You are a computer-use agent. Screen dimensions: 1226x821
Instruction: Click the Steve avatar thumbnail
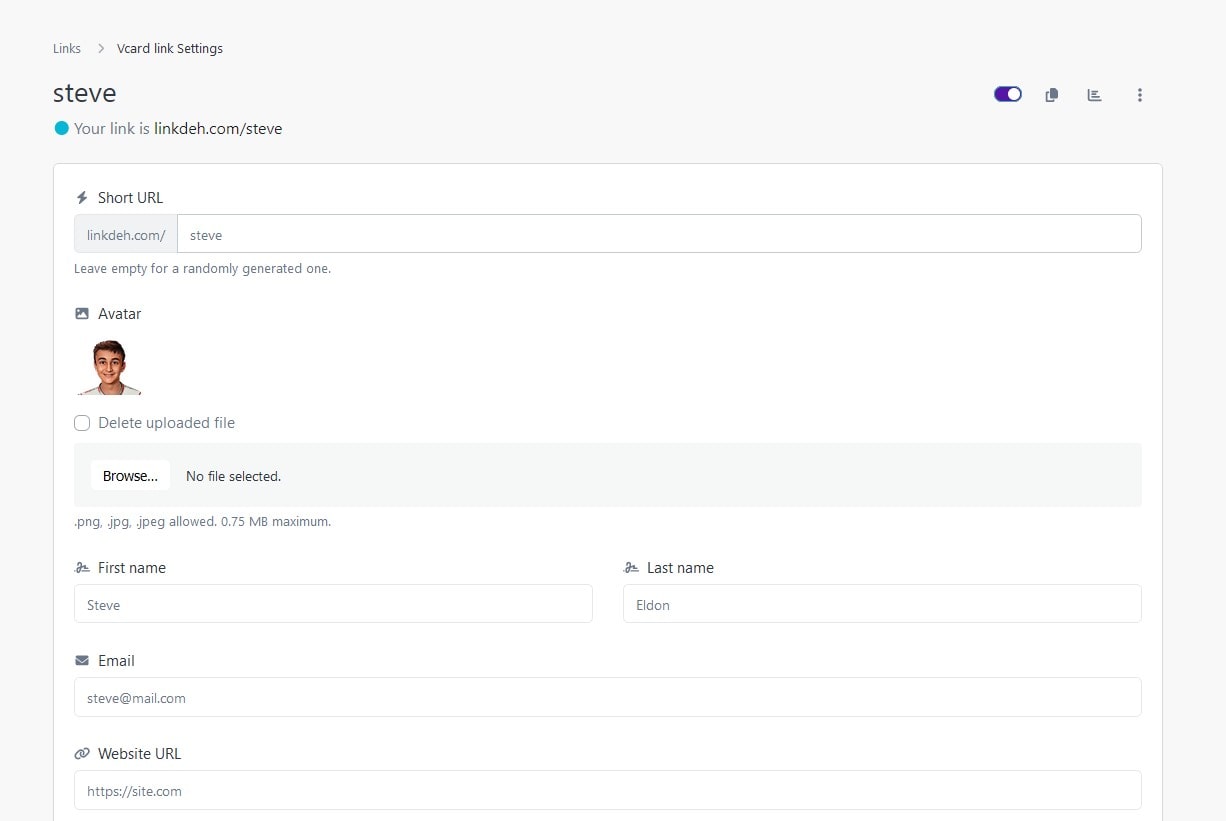108,366
